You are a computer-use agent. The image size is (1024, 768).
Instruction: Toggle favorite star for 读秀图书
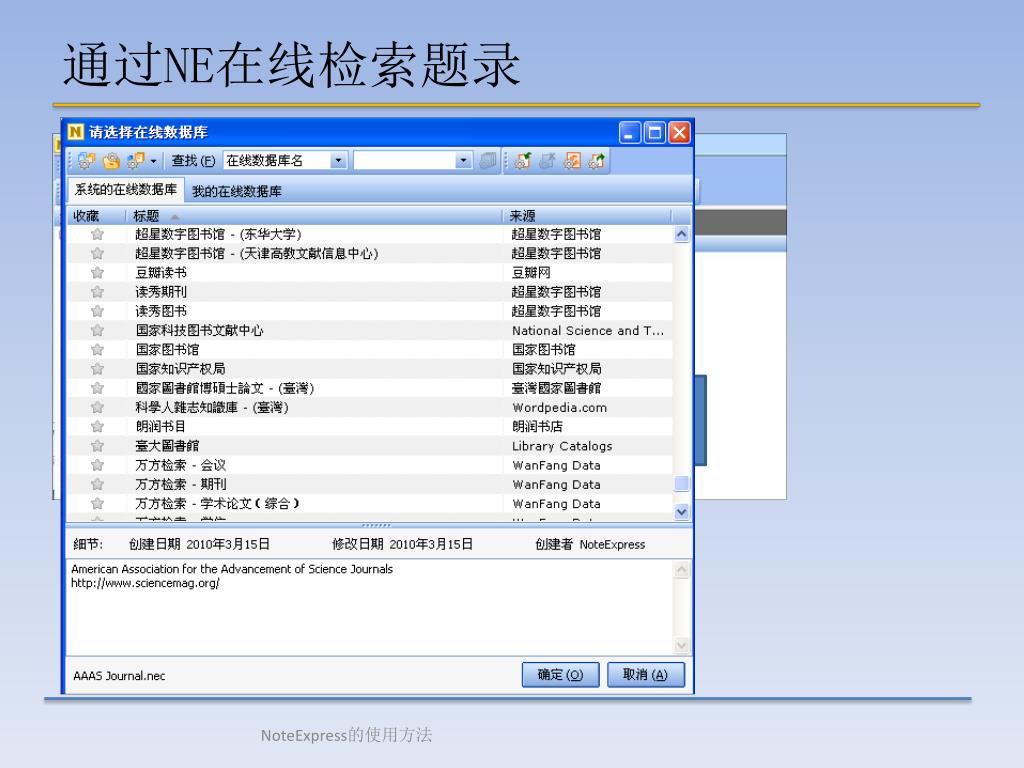click(97, 311)
